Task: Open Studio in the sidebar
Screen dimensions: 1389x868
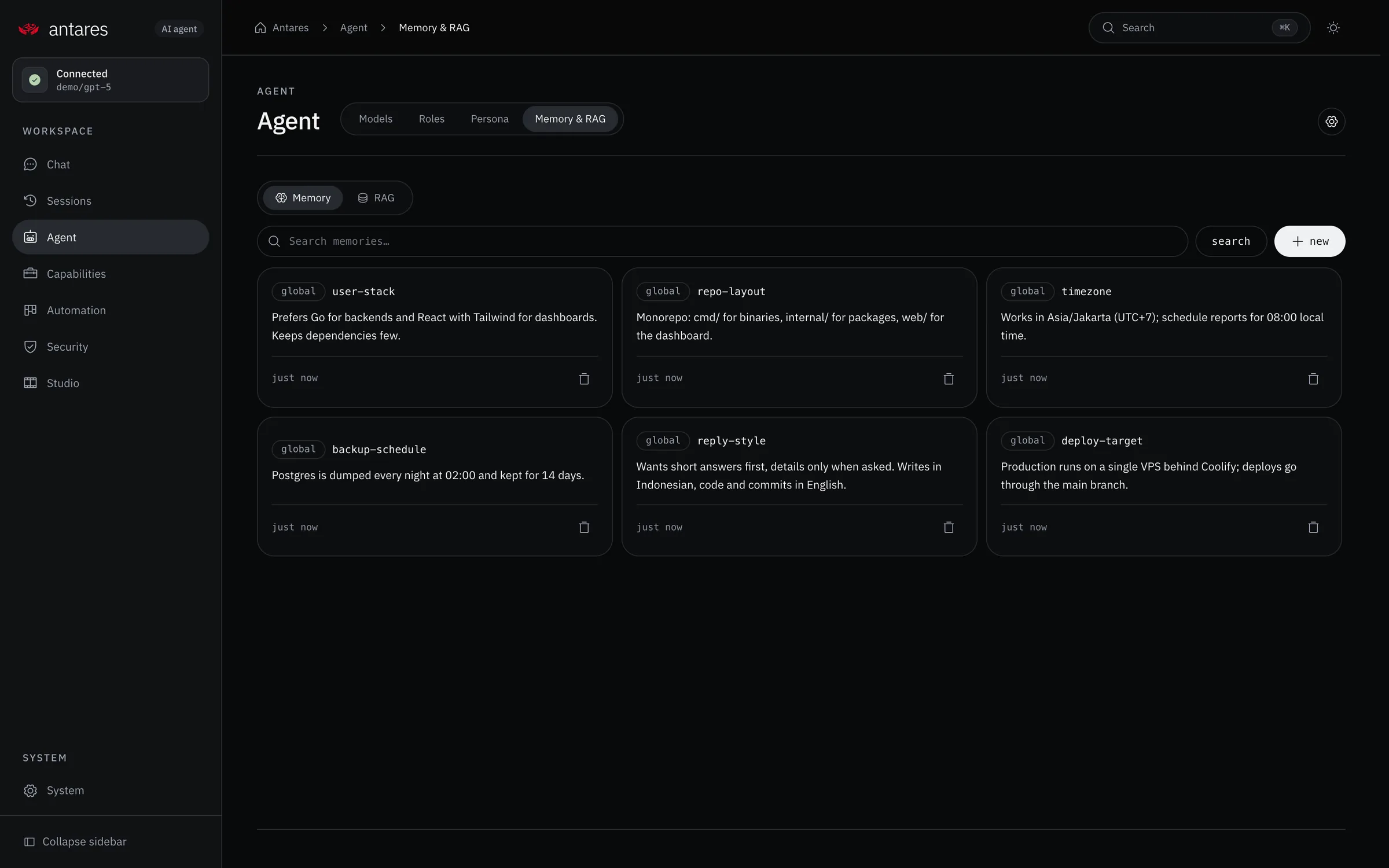Action: pyautogui.click(x=111, y=383)
